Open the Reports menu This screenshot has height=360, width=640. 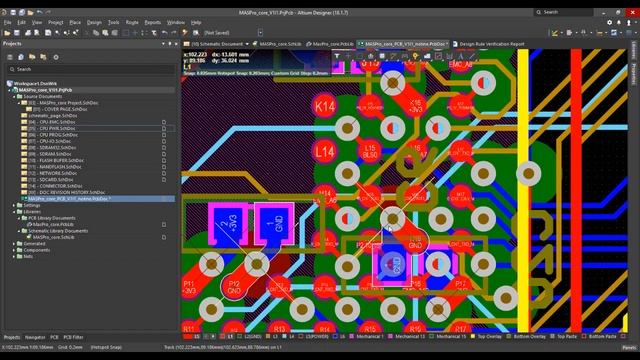(x=153, y=22)
